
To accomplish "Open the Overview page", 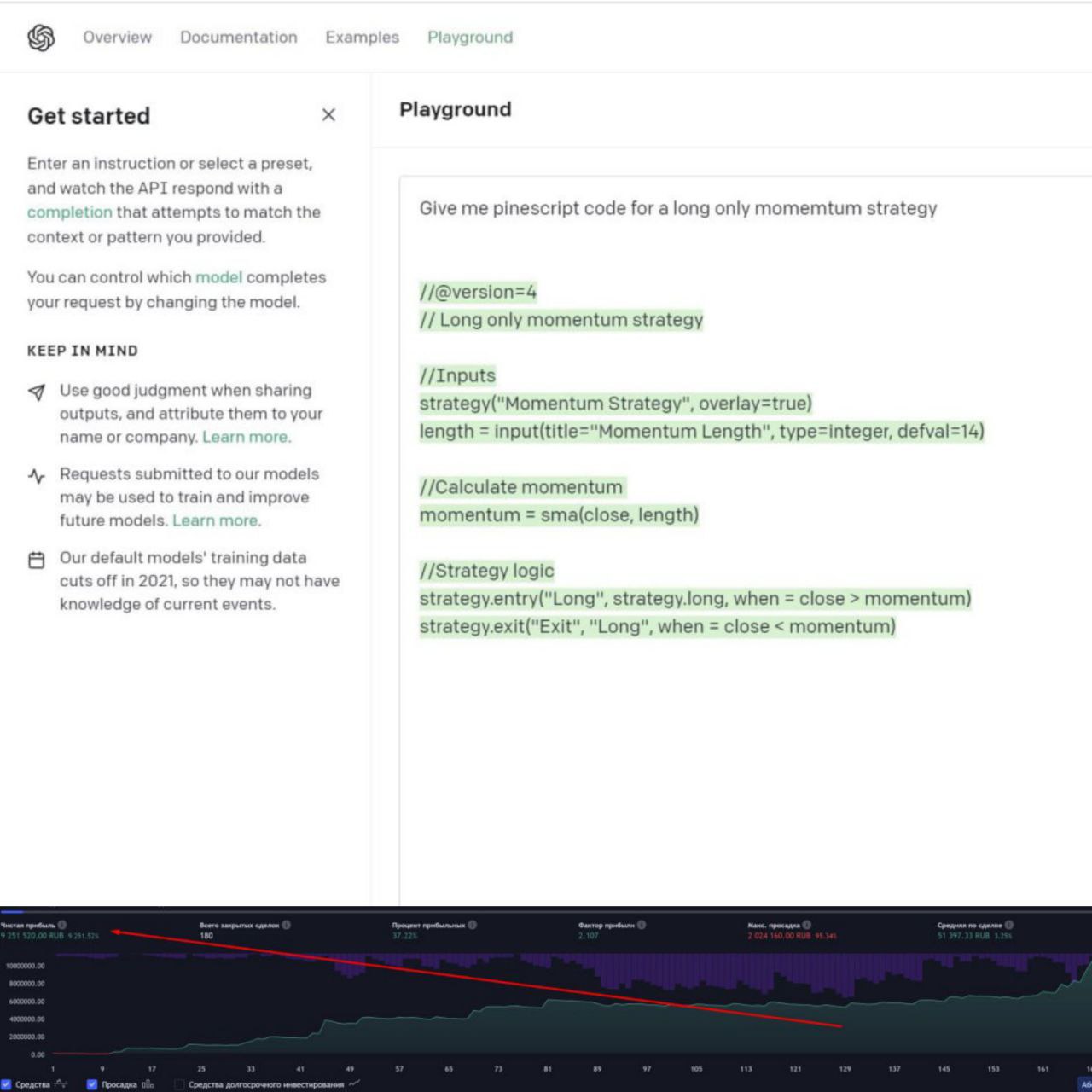I will coord(117,38).
